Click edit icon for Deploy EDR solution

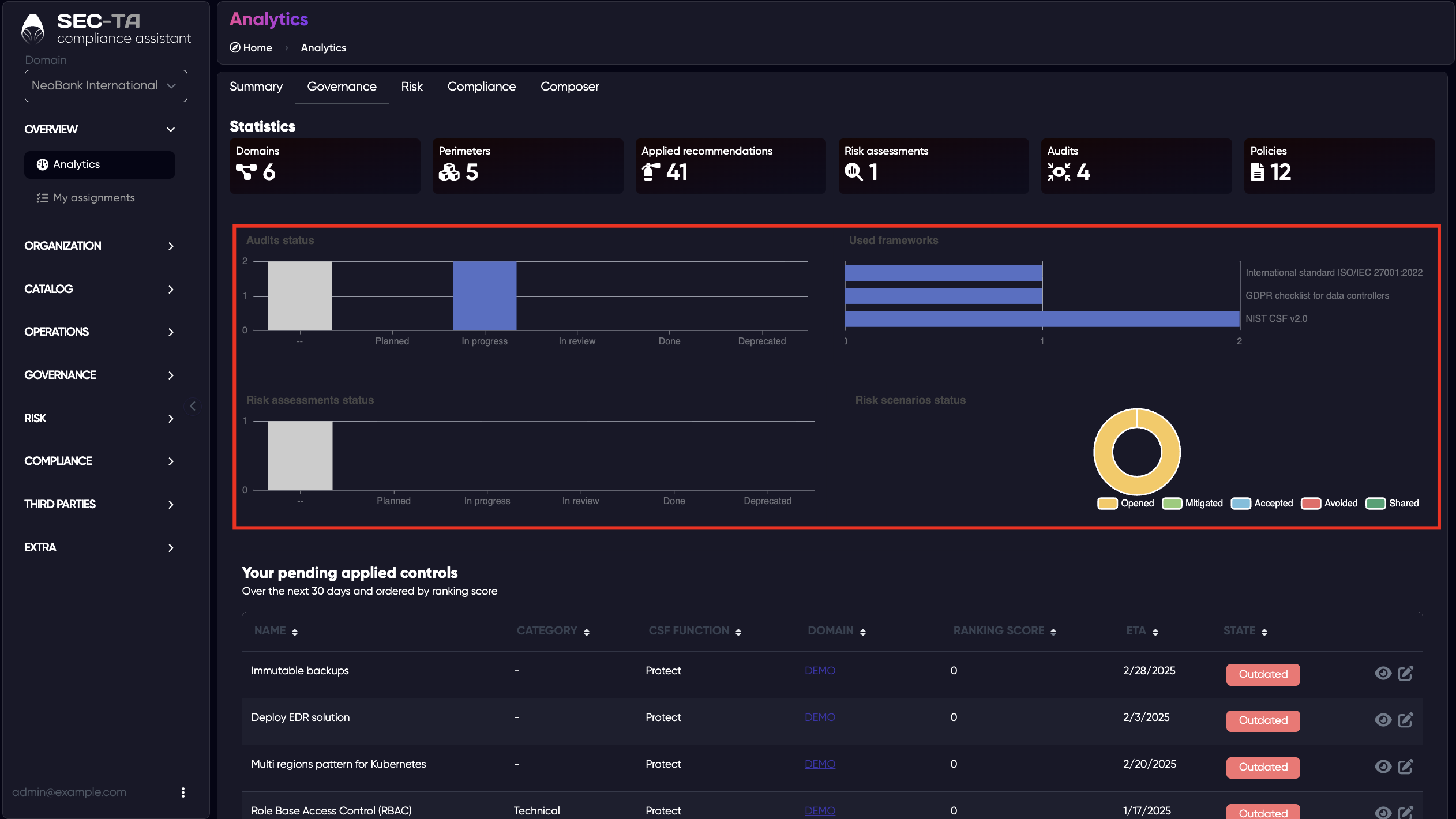[x=1406, y=720]
